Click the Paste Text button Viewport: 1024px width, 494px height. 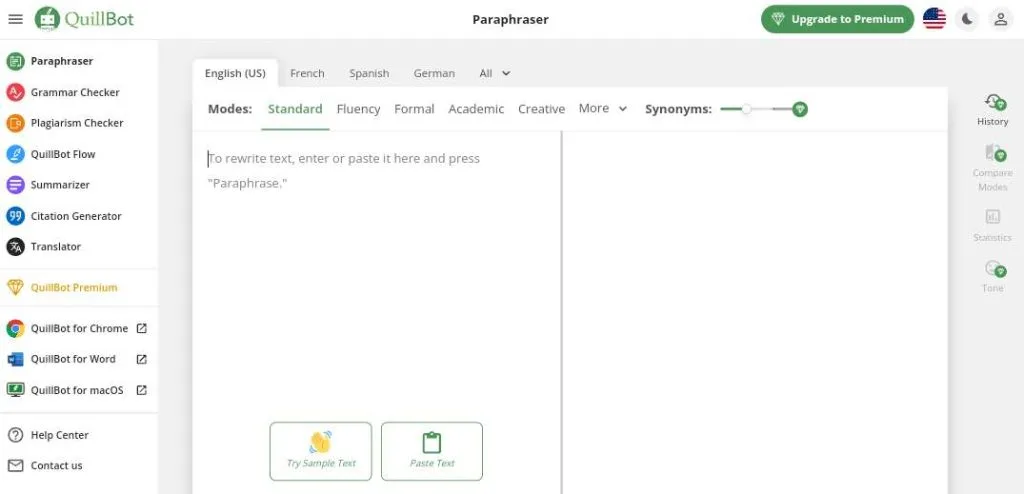click(432, 451)
